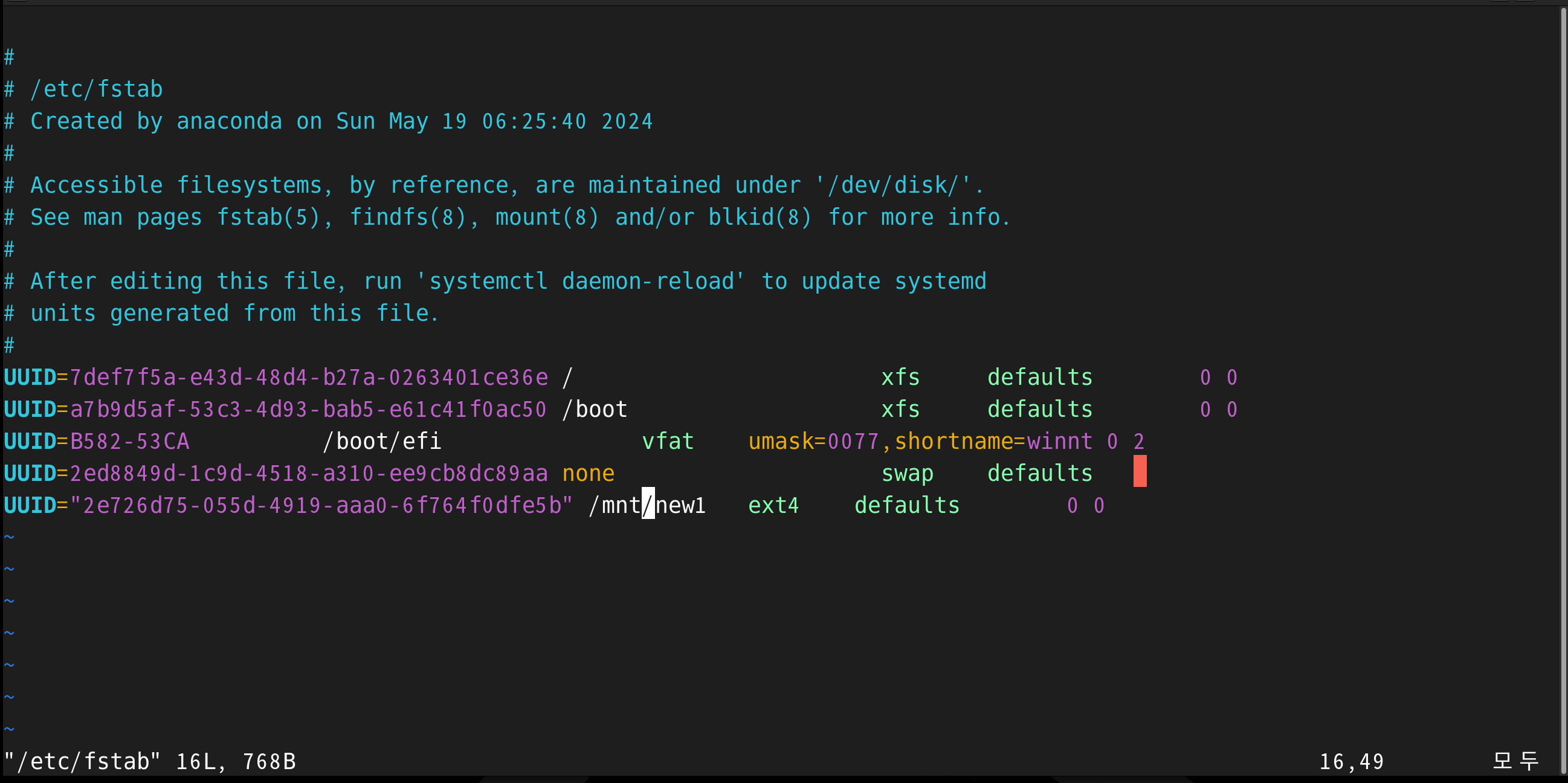Click the word none on swap line
Image resolution: width=1568 pixels, height=783 pixels.
click(x=588, y=473)
